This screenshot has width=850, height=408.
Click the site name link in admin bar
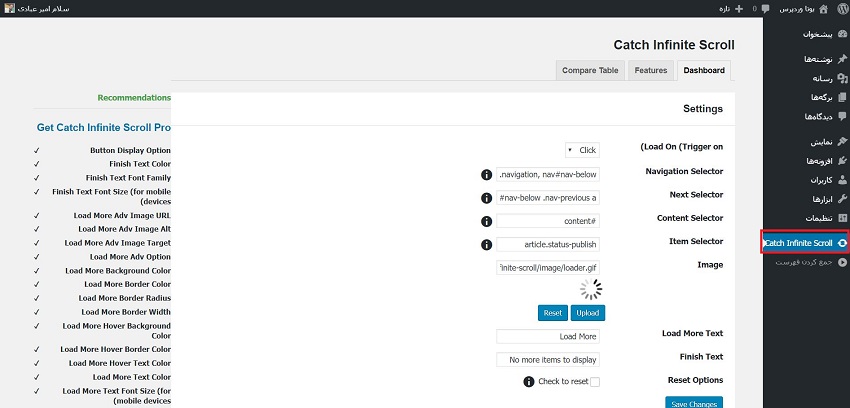tap(797, 9)
